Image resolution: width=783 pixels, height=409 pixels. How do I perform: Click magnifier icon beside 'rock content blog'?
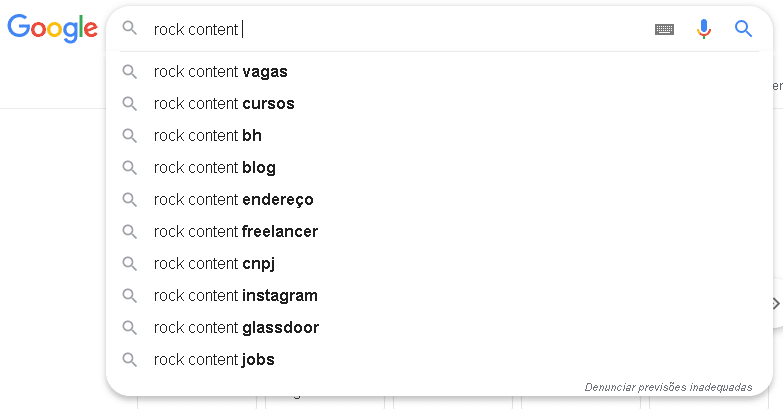(x=129, y=168)
